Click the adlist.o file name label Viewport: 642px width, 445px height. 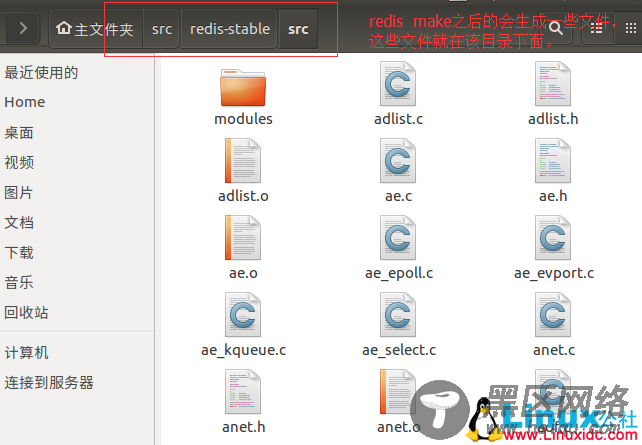click(243, 196)
